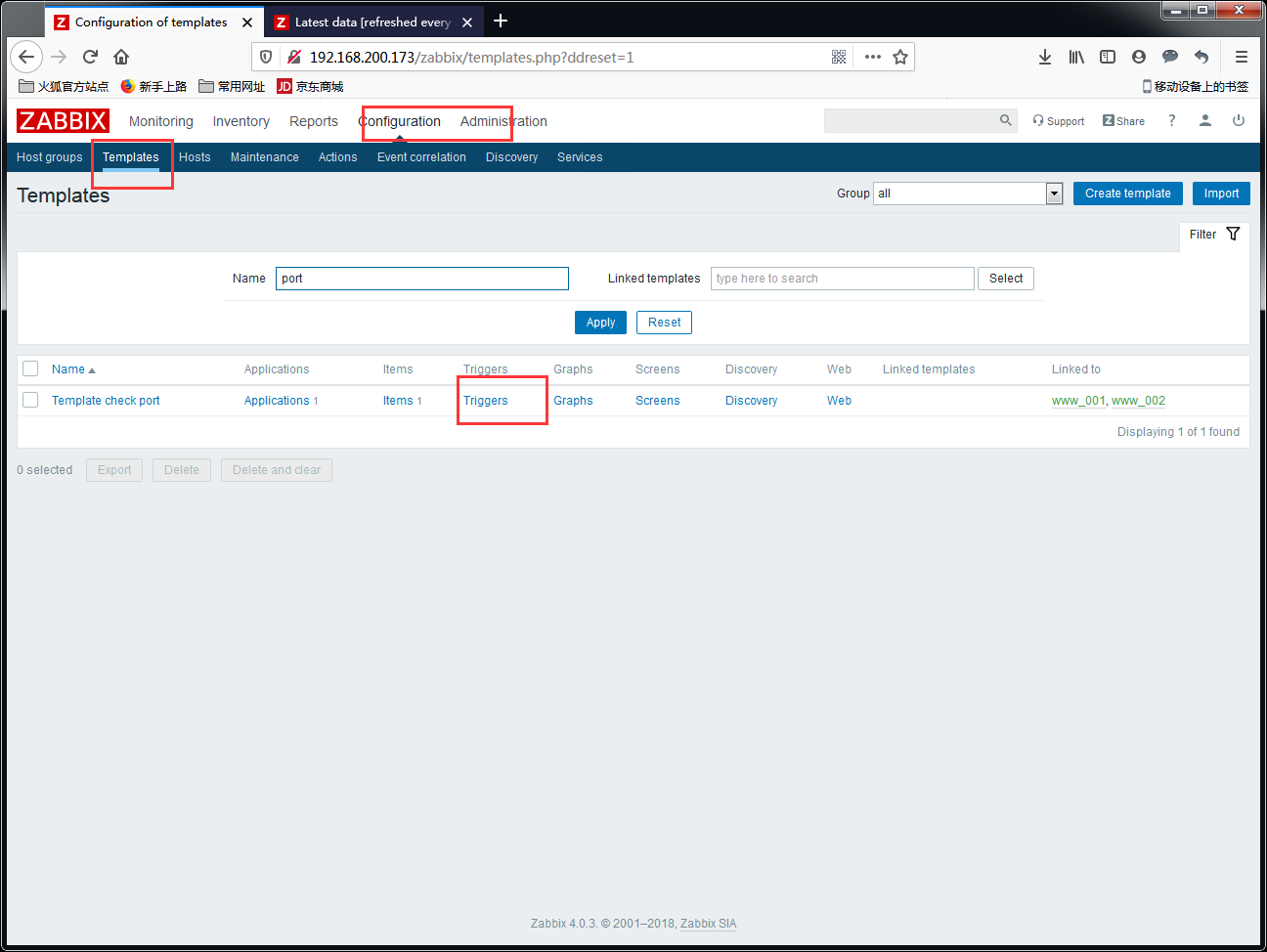Click the ZABBIX logo
Image resolution: width=1267 pixels, height=952 pixels.
click(x=63, y=121)
